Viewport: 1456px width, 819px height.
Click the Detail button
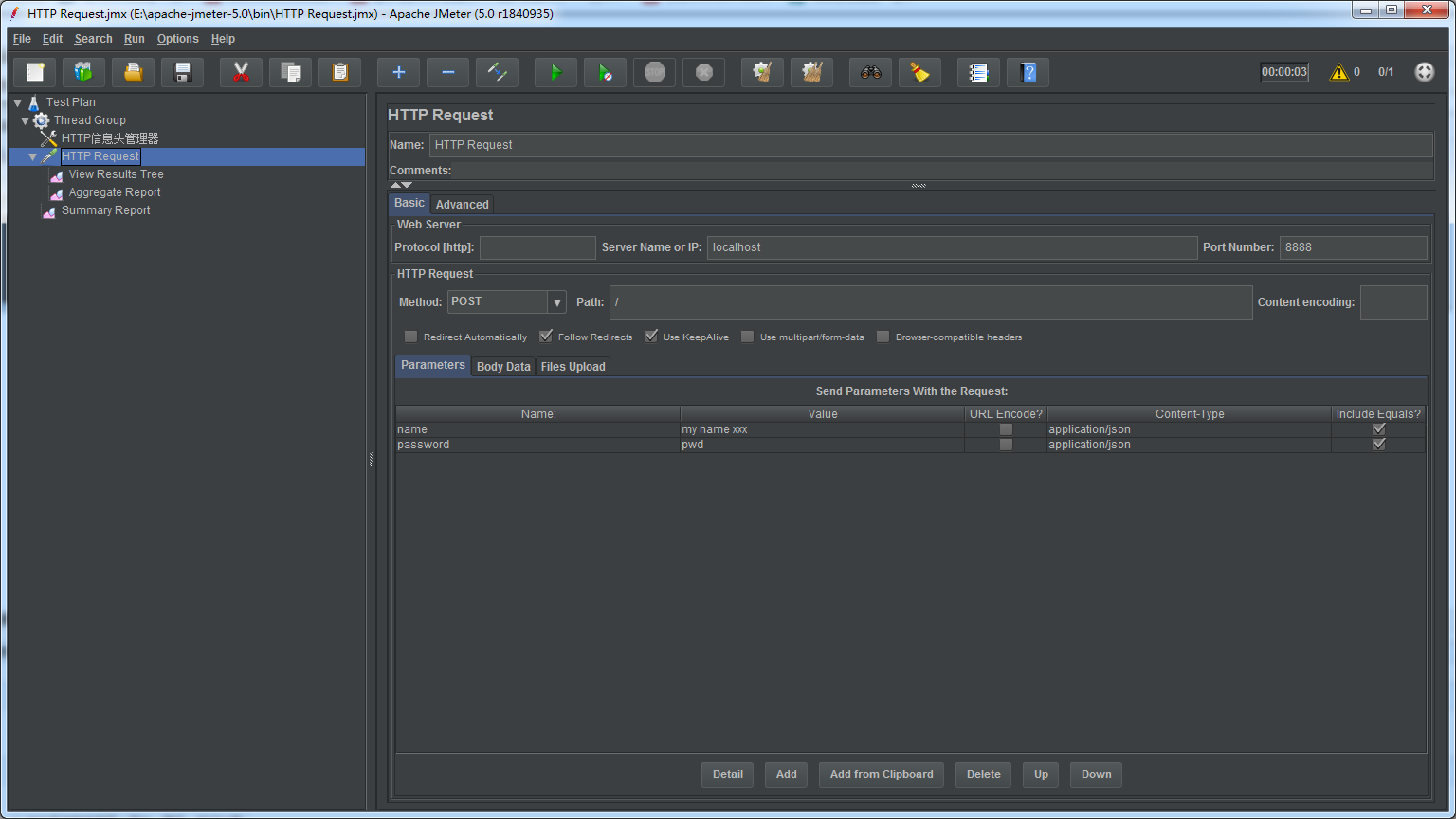point(728,774)
